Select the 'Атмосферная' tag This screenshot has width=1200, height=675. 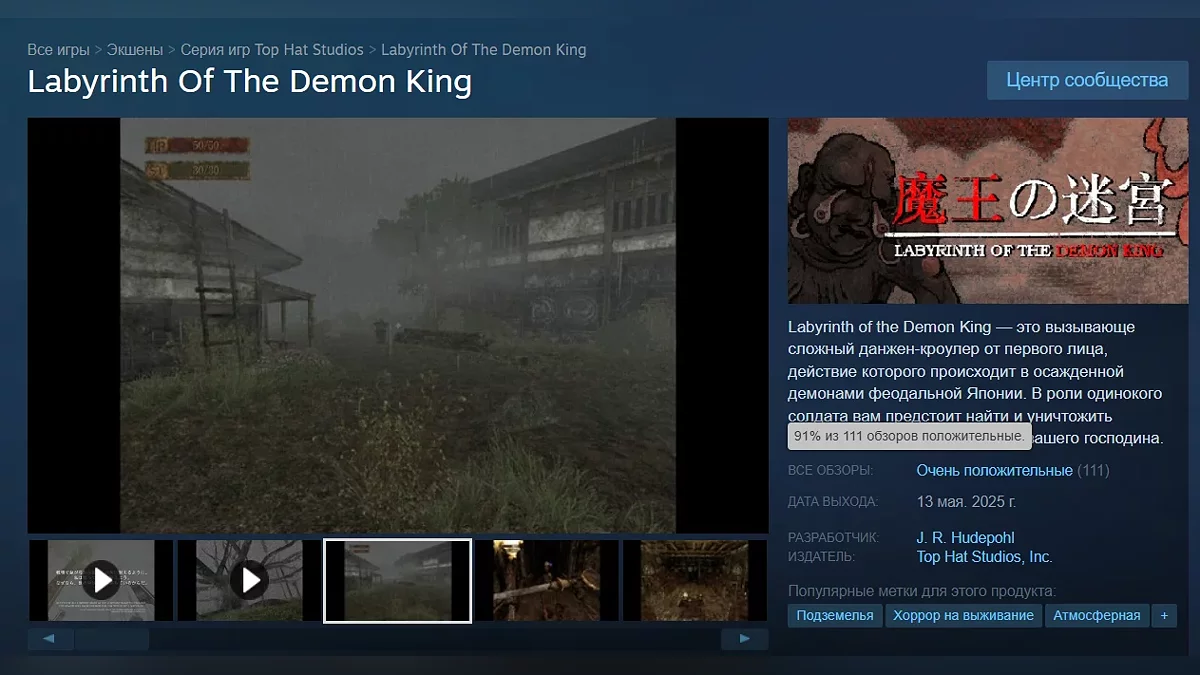[1097, 616]
